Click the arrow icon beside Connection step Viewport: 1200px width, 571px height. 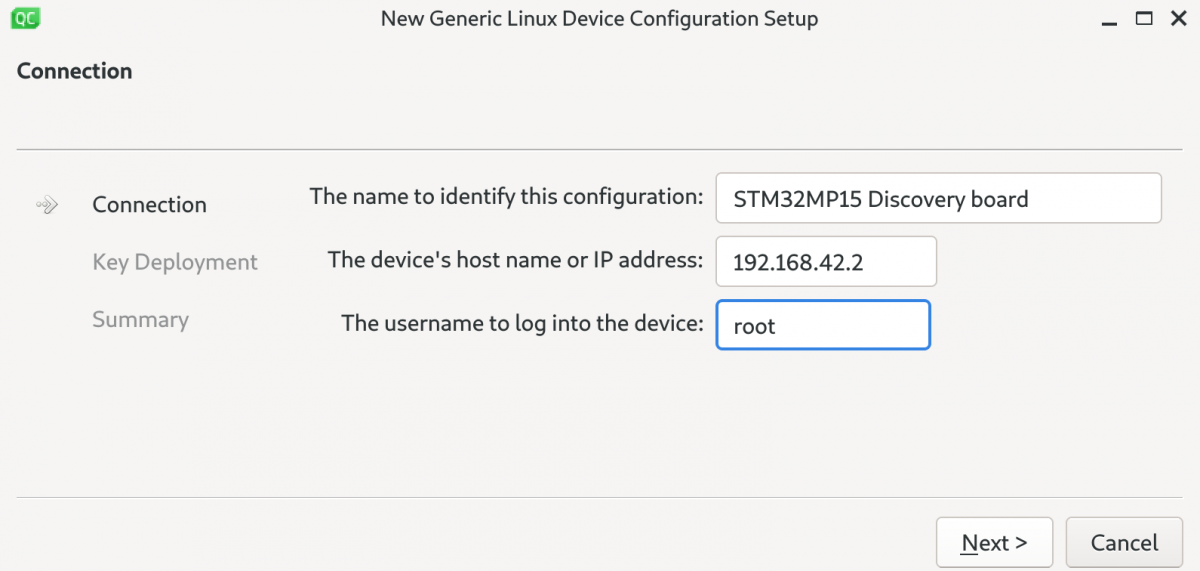(x=47, y=205)
